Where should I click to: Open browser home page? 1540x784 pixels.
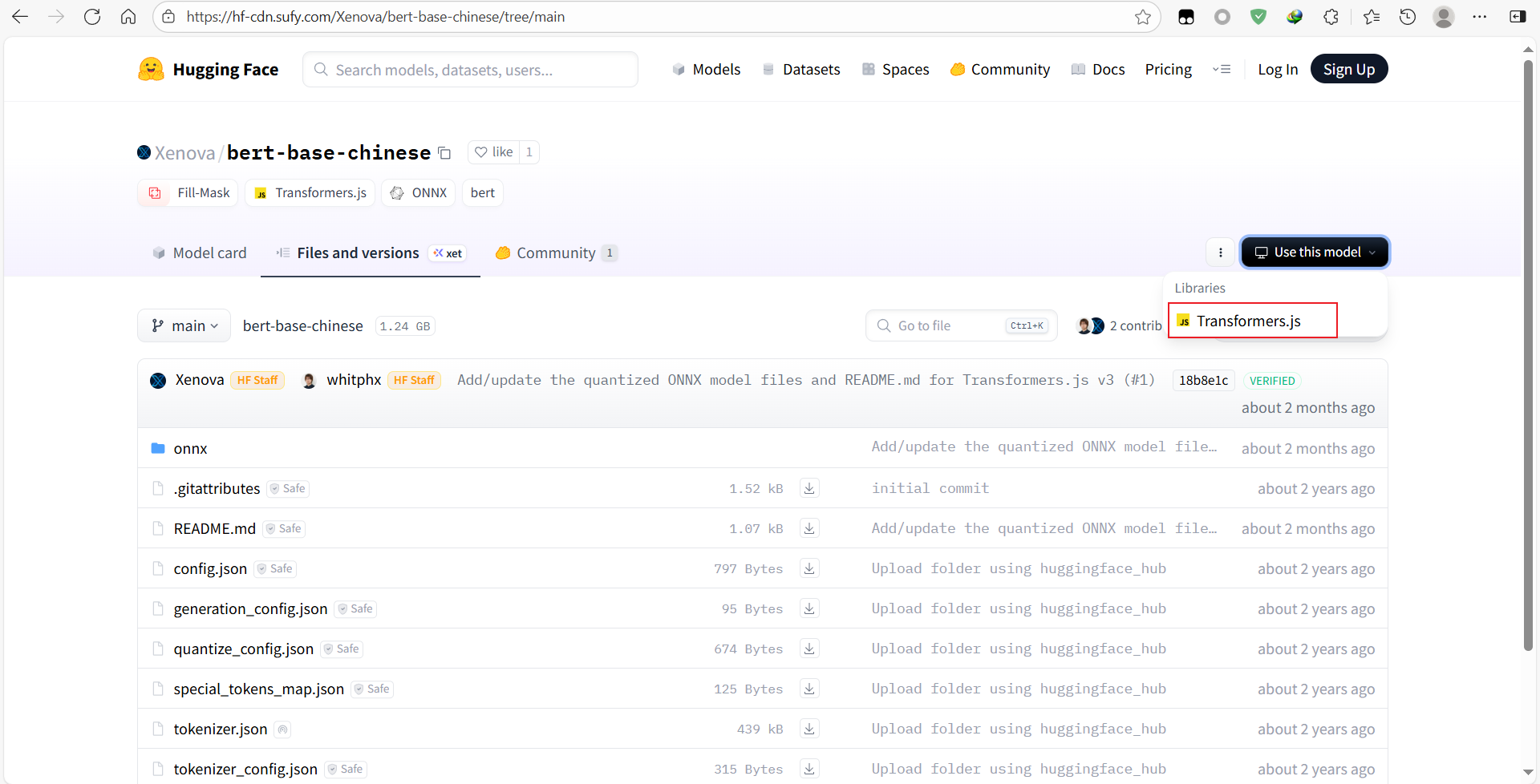coord(128,17)
